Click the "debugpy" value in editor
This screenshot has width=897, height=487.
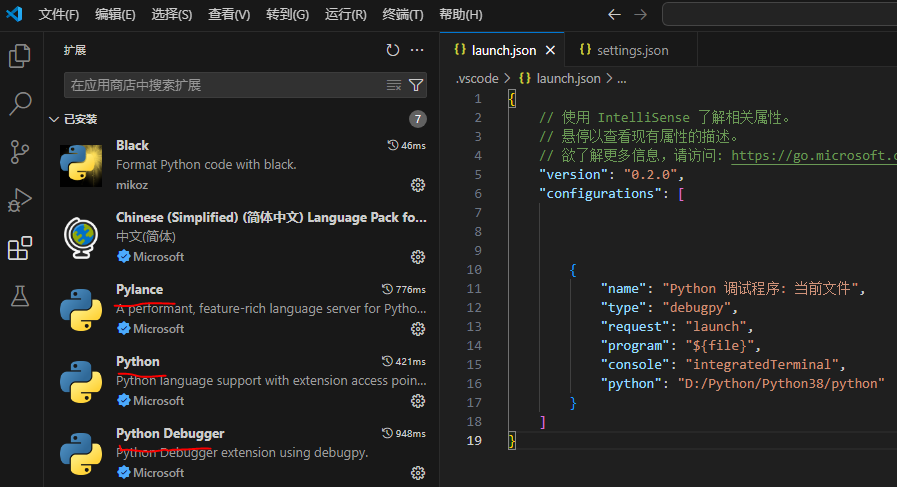697,307
